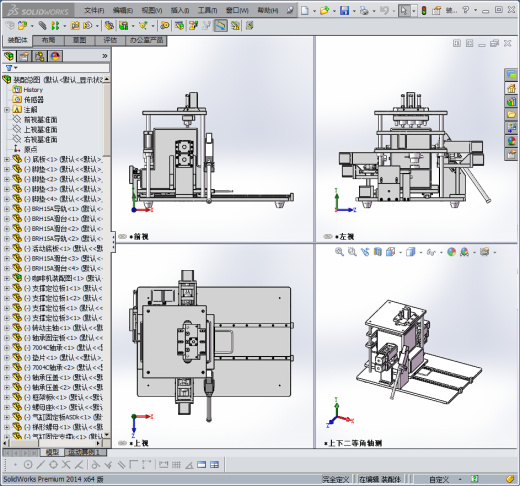Screen dimensions: 520x486
Task: Open the Design Library task pane icon
Action: click(x=511, y=101)
